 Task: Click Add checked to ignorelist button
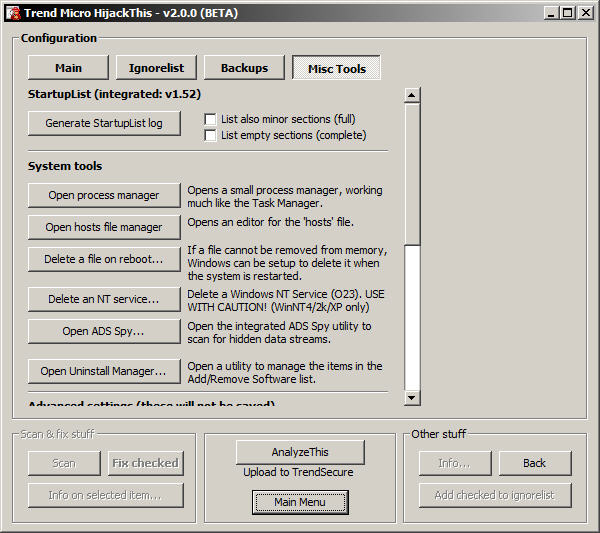tap(495, 495)
